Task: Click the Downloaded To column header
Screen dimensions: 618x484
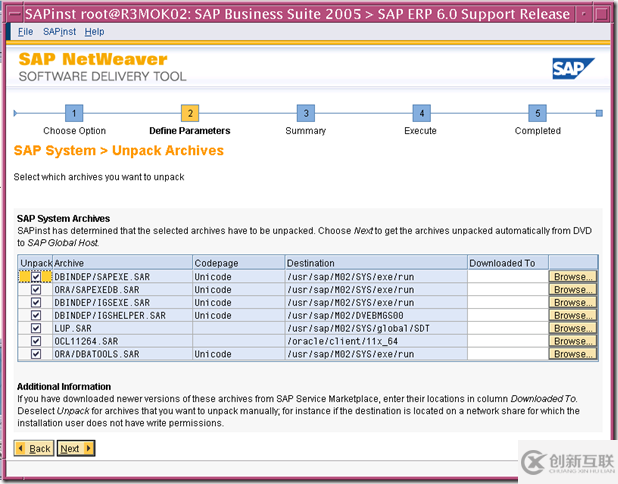Action: (508, 263)
